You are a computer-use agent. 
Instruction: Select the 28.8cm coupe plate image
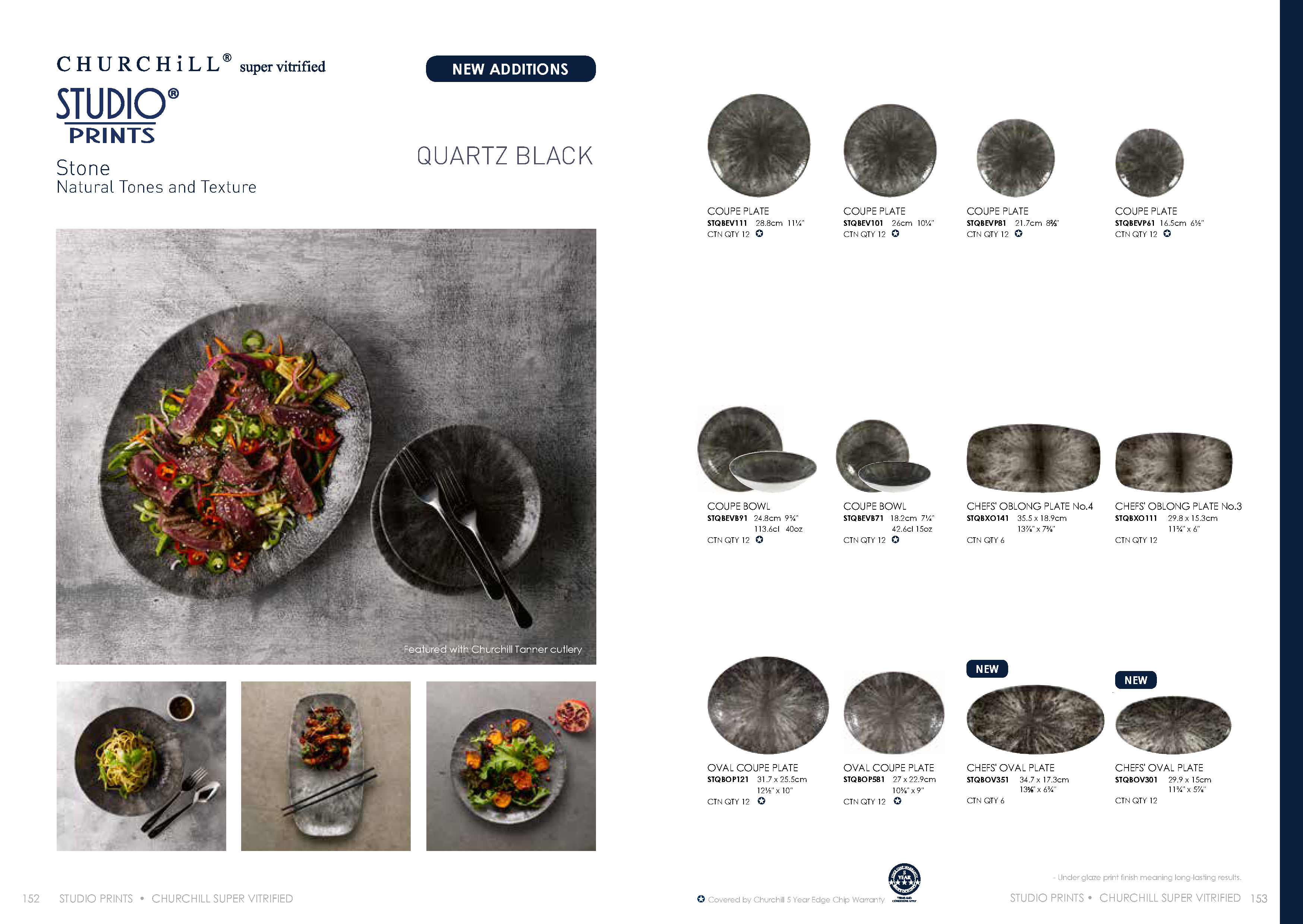(x=759, y=145)
